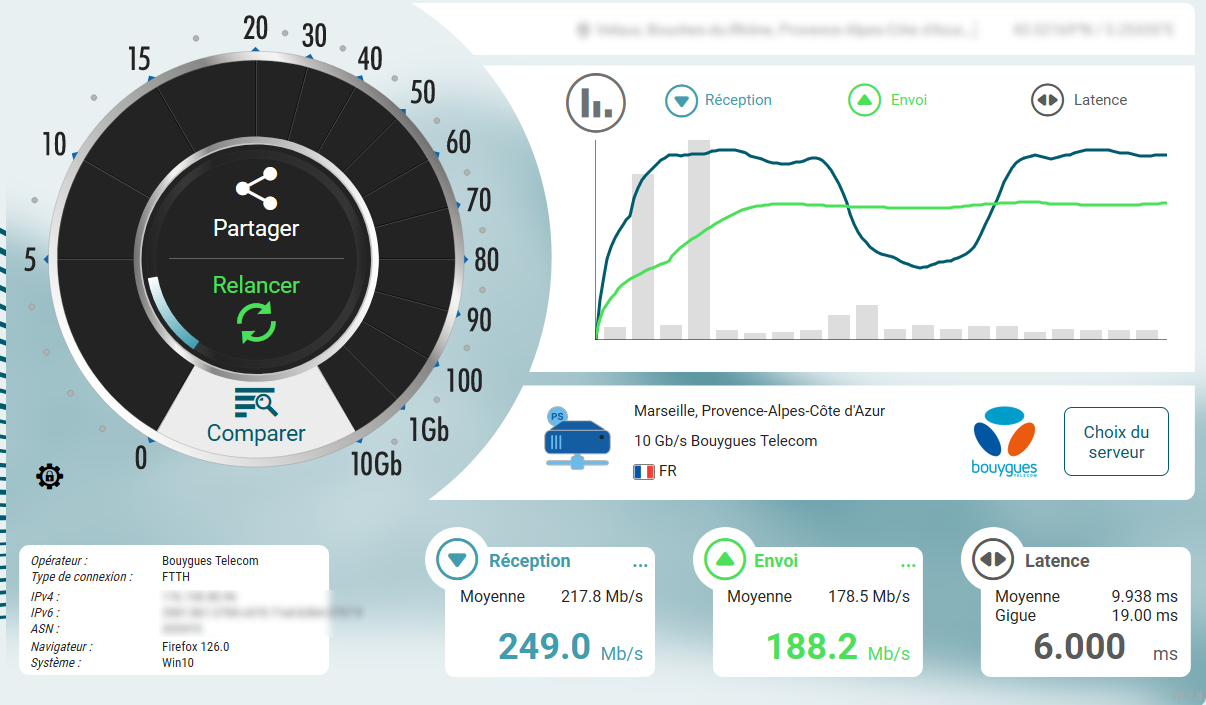Select the Réception results card header
Viewport: 1206px width, 705px height.
coord(529,561)
